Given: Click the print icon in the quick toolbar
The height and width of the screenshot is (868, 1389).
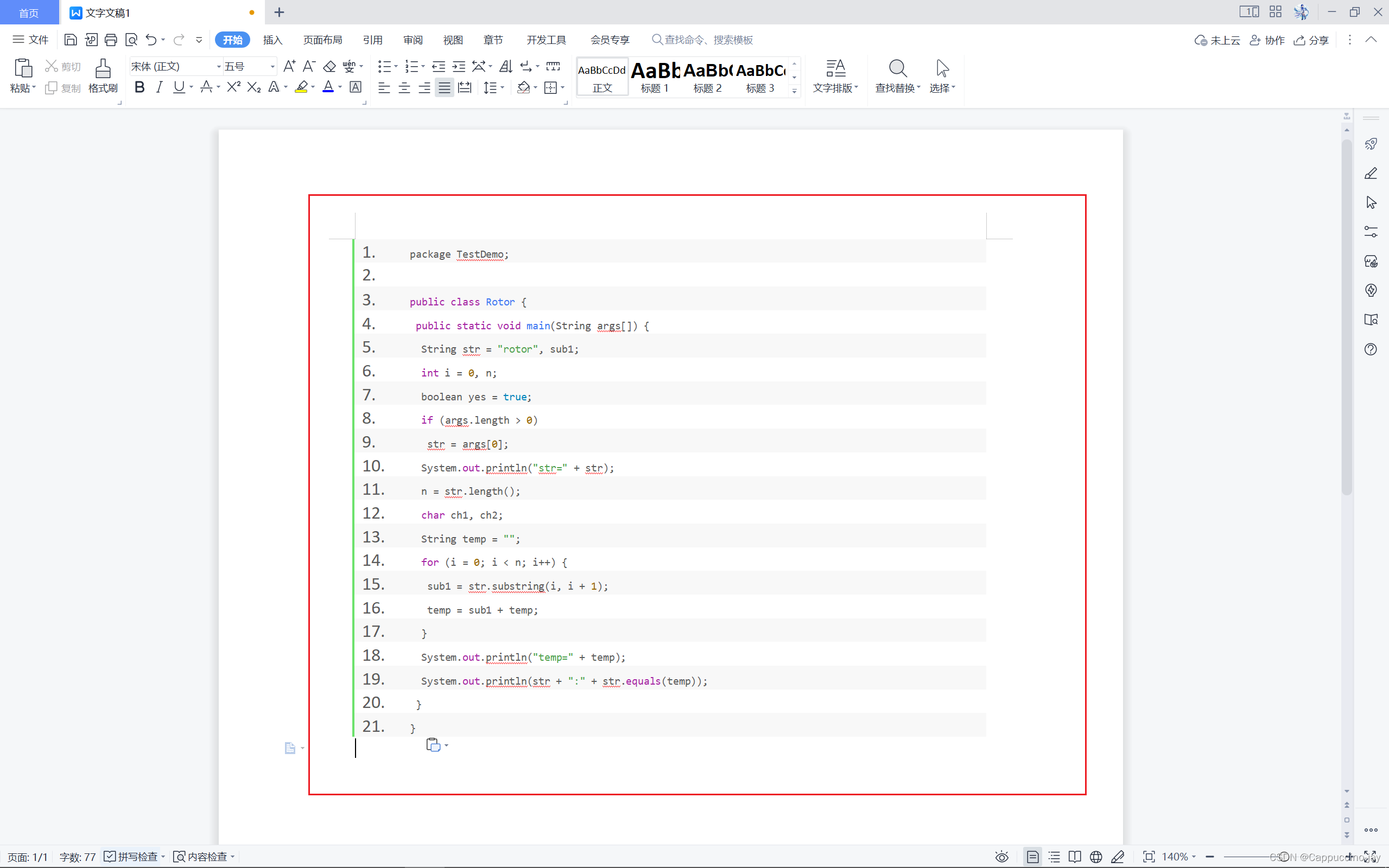Looking at the screenshot, I should point(111,40).
